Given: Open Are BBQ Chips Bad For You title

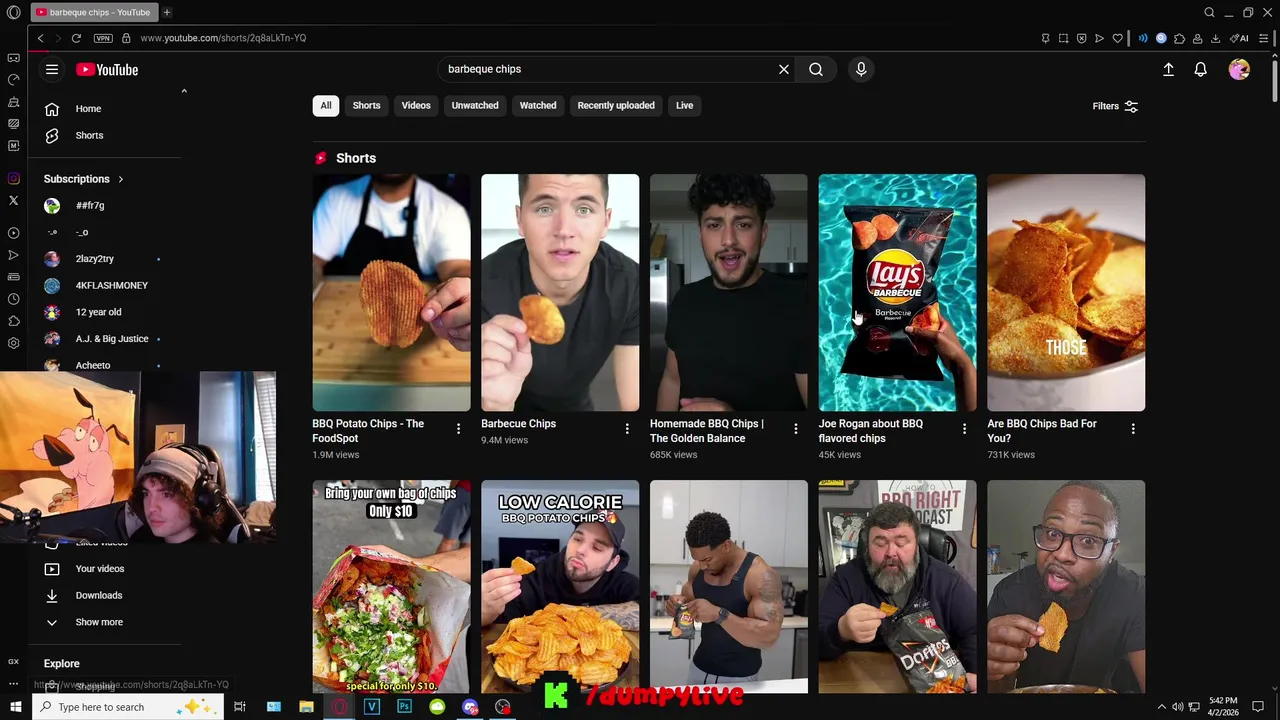Looking at the screenshot, I should pos(1042,431).
